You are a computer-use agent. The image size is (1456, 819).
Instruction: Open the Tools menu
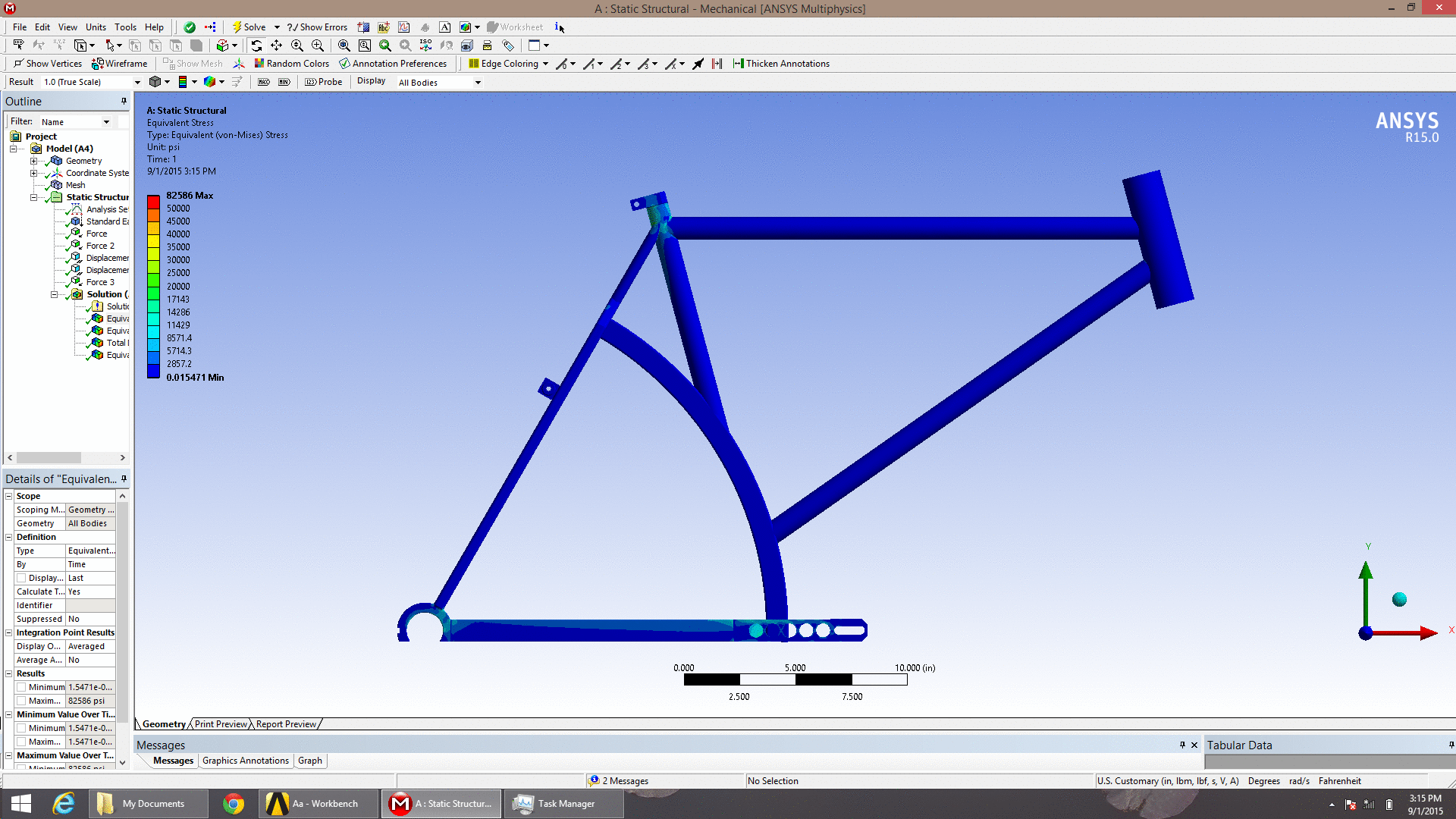pyautogui.click(x=125, y=27)
